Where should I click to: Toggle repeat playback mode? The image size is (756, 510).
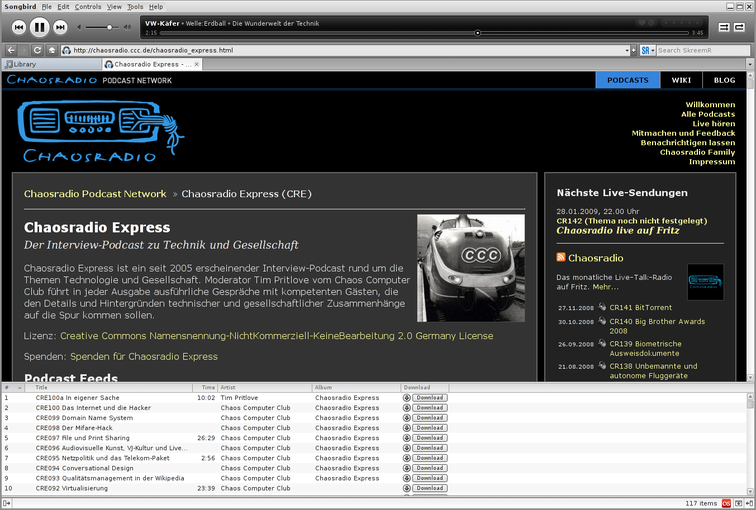739,27
